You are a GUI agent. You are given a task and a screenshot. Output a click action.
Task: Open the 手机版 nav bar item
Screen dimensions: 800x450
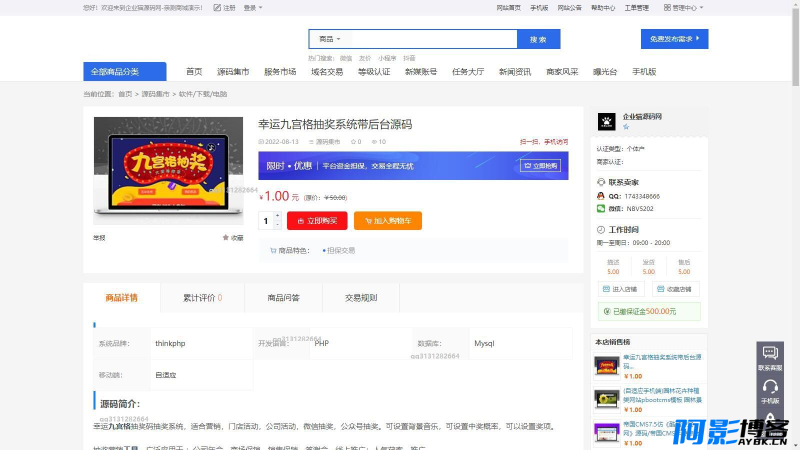point(644,71)
